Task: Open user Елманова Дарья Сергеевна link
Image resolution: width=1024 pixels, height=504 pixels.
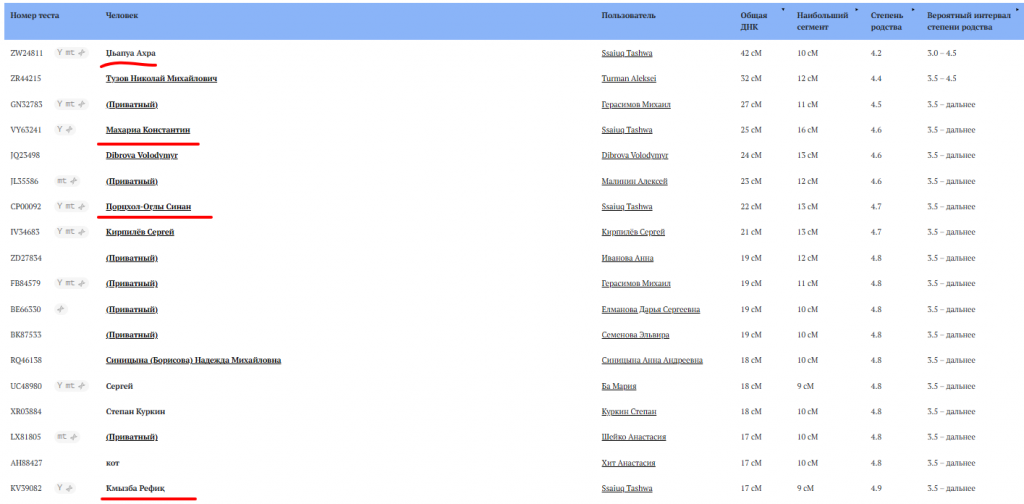Action: 651,309
